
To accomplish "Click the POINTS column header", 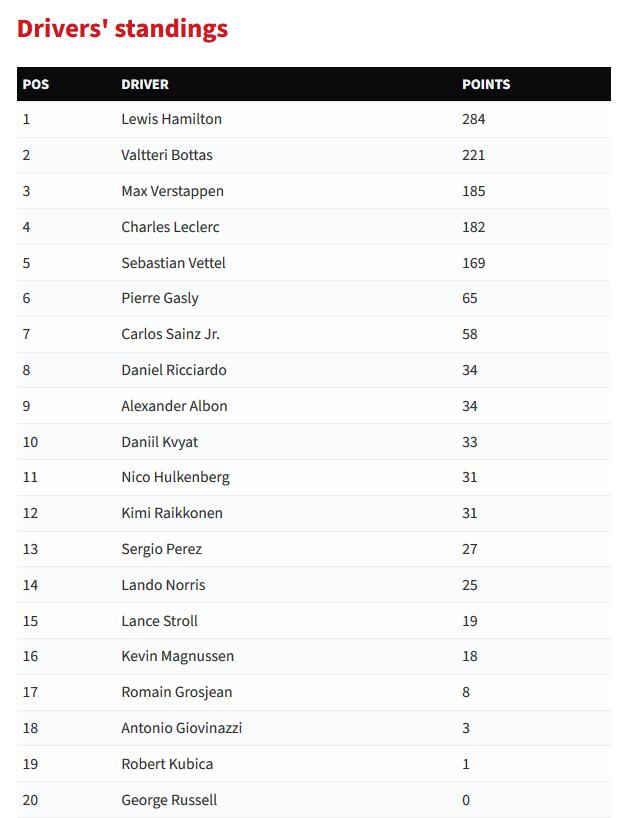I will (486, 85).
